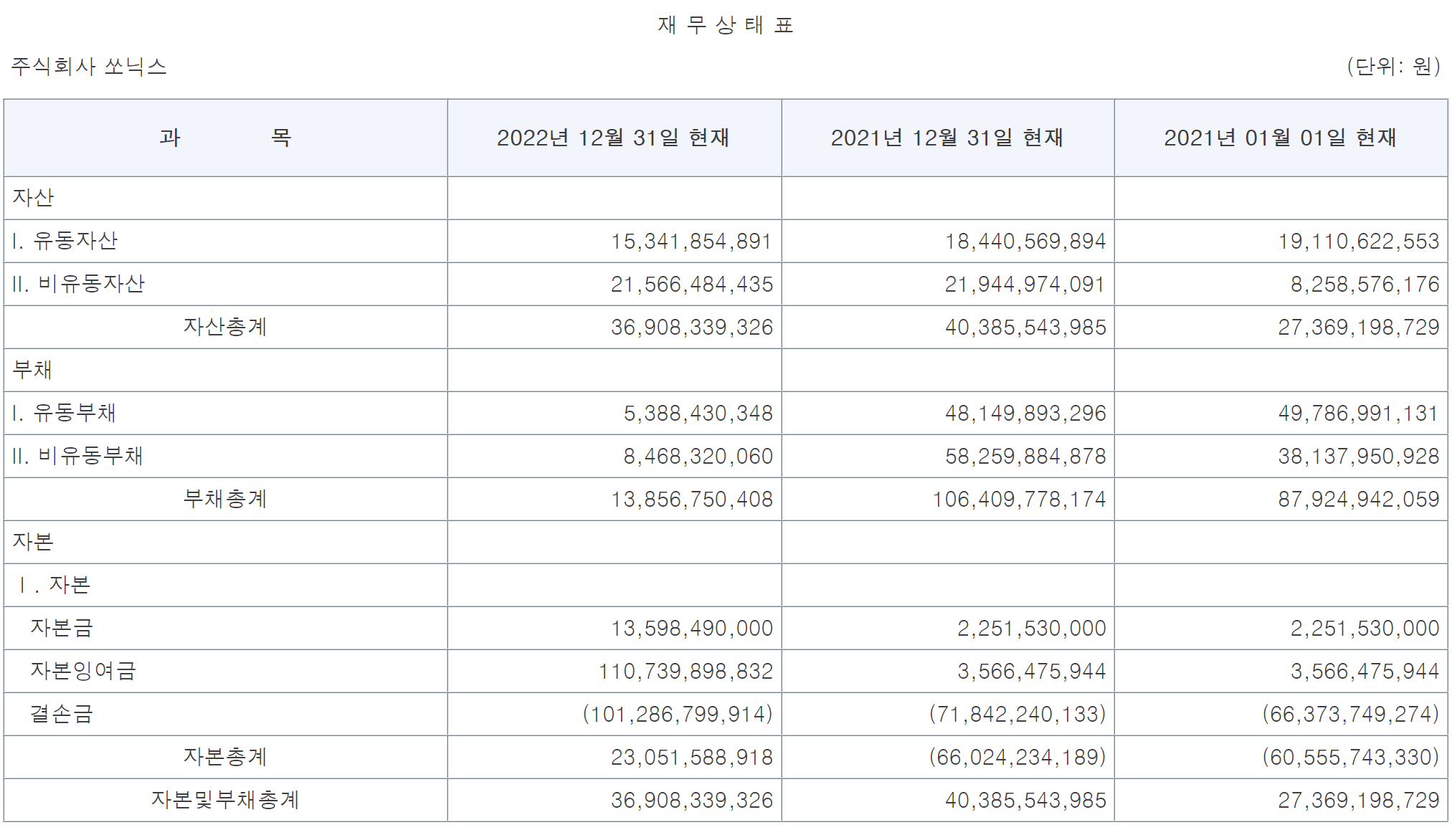Click the unit label (단위: 원)
This screenshot has height=840, width=1452.
click(x=1393, y=67)
